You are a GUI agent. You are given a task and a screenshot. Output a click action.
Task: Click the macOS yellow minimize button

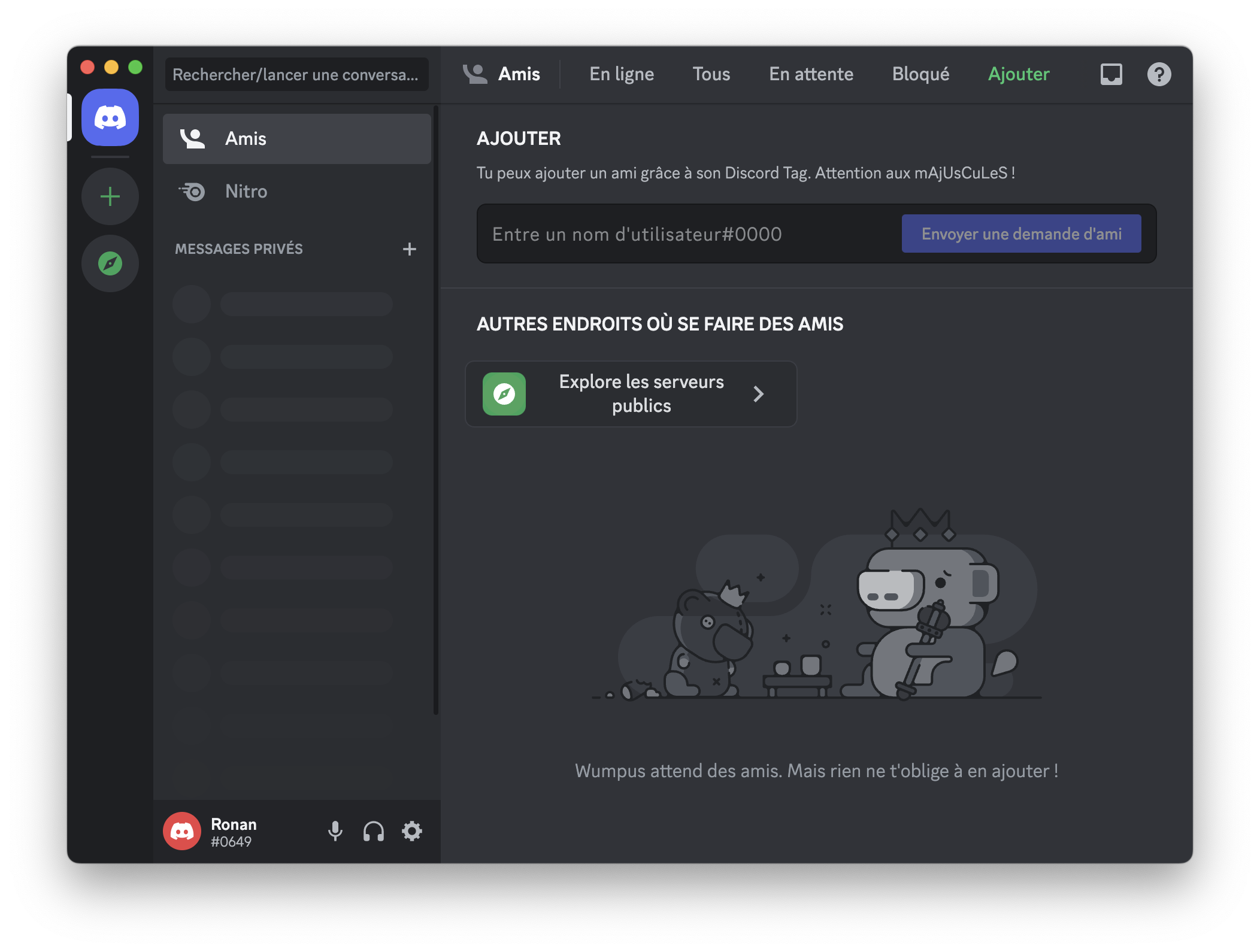coord(111,67)
